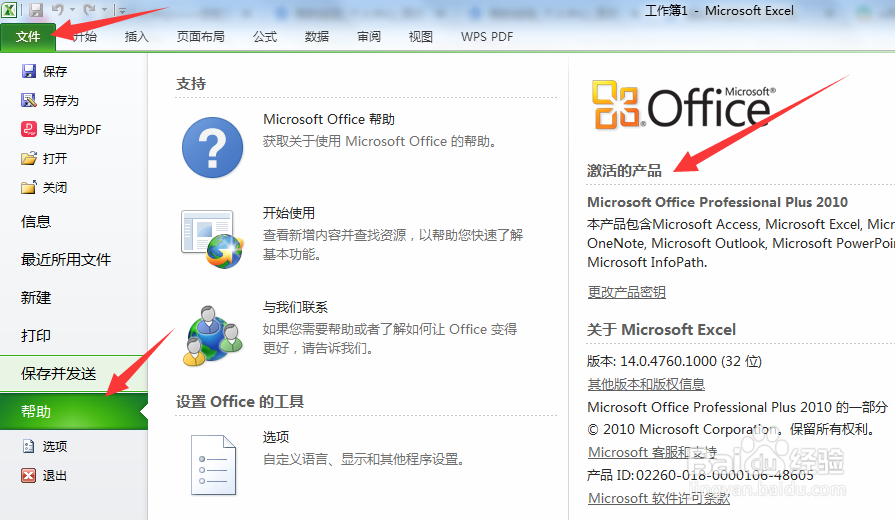
Task: Switch to the 插入 ribbon tab
Action: coord(136,37)
